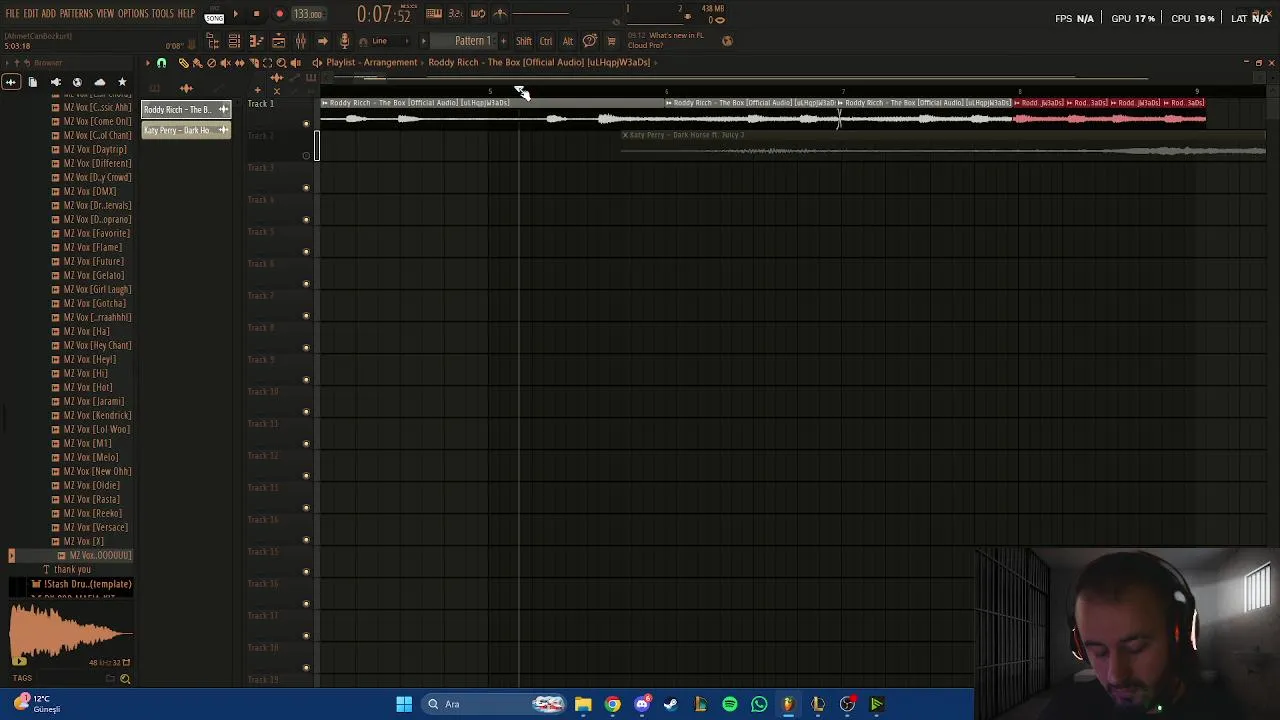1280x720 pixels.
Task: Open the shopping cart icon
Action: [x=611, y=41]
